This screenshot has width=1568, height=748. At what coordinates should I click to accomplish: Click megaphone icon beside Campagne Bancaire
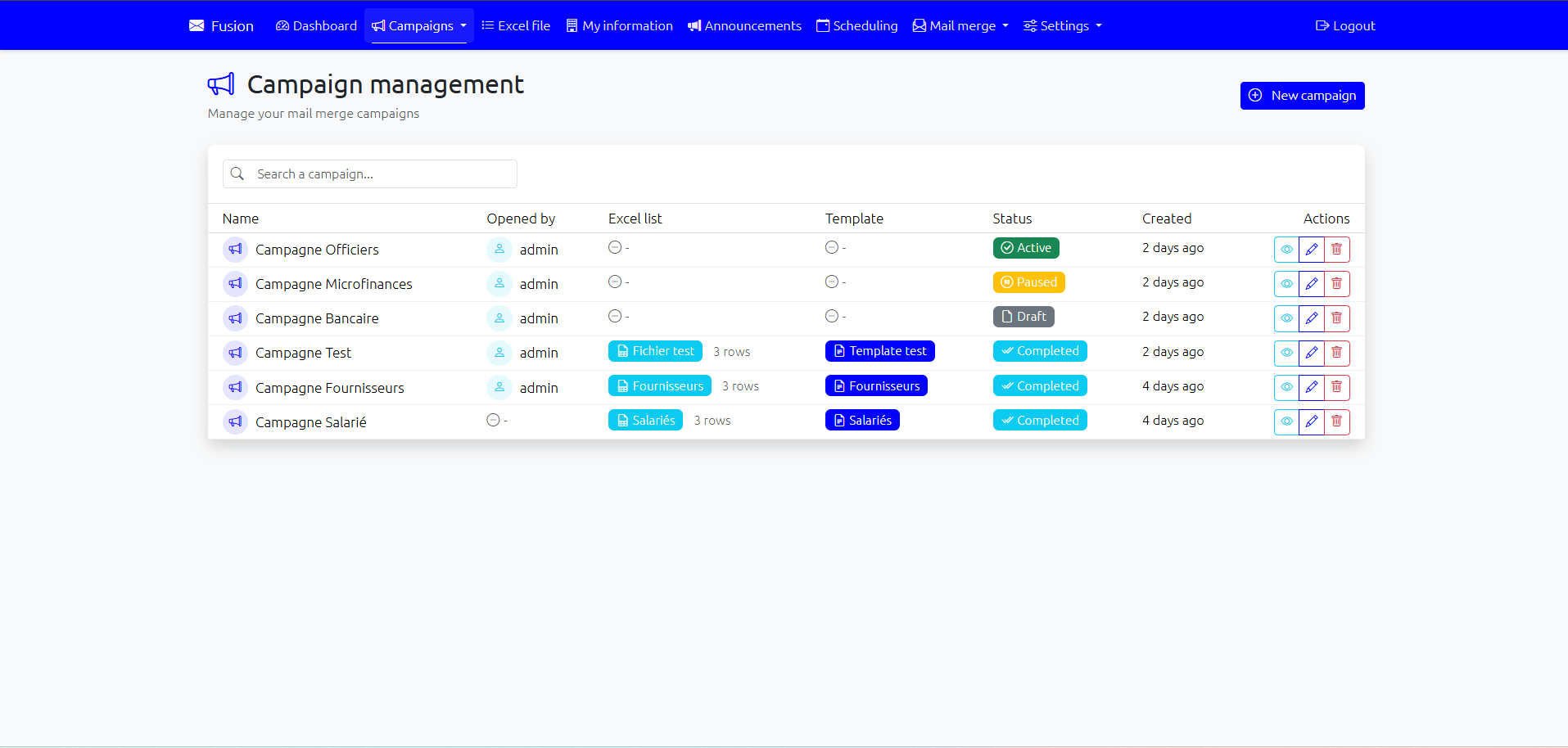(235, 318)
